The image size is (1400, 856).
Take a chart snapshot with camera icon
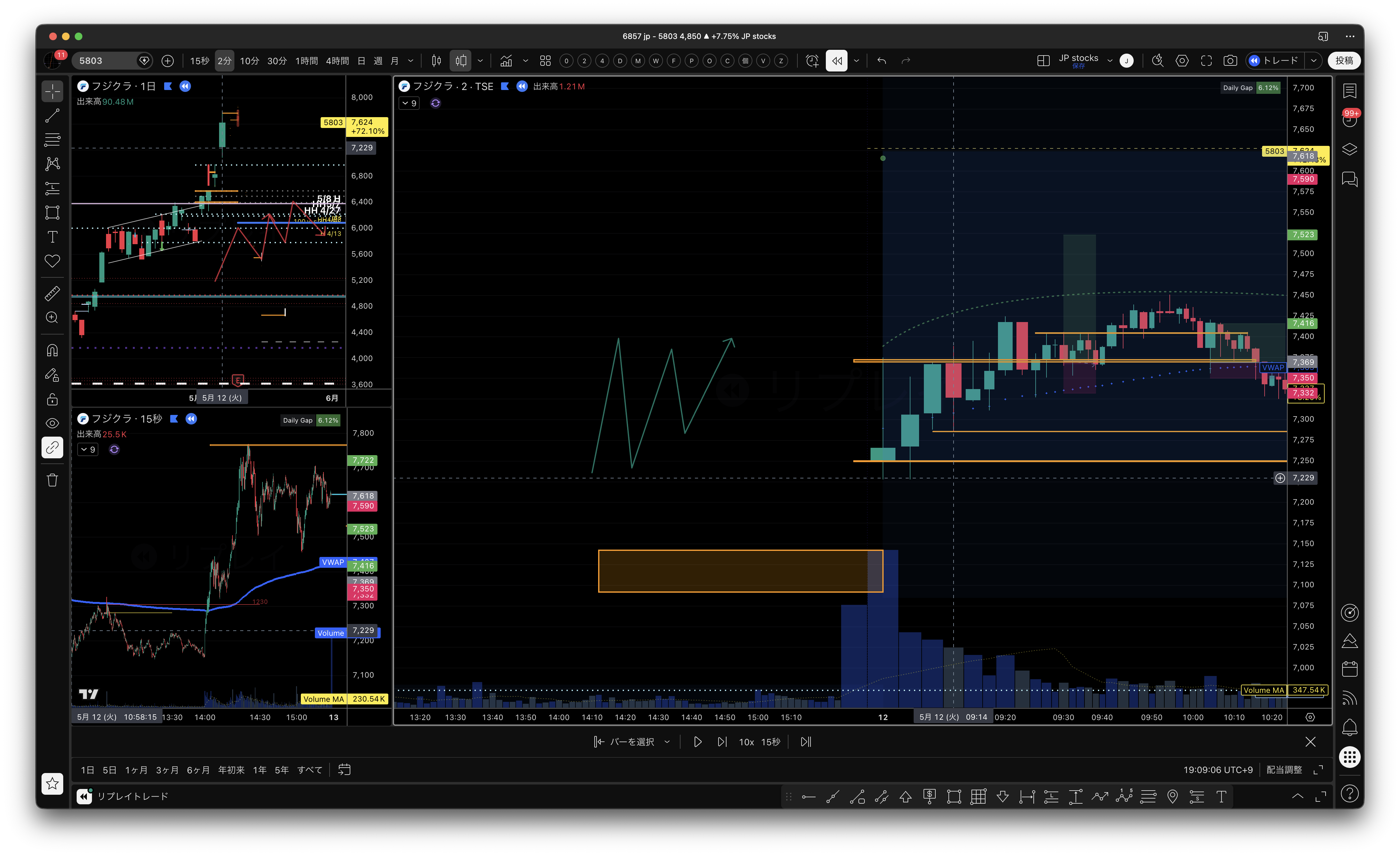pos(1230,61)
